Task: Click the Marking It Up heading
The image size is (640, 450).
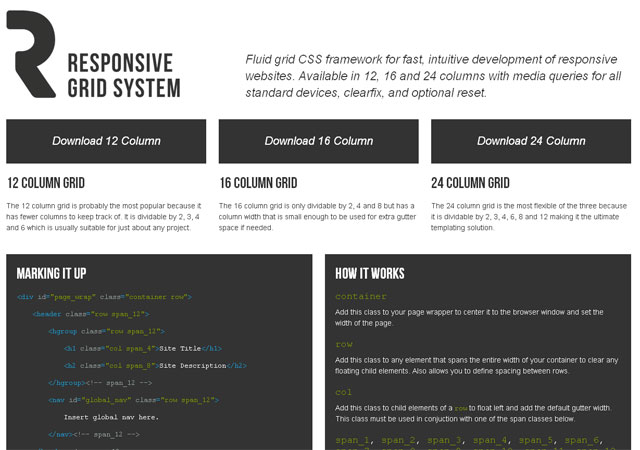Action: coord(51,274)
